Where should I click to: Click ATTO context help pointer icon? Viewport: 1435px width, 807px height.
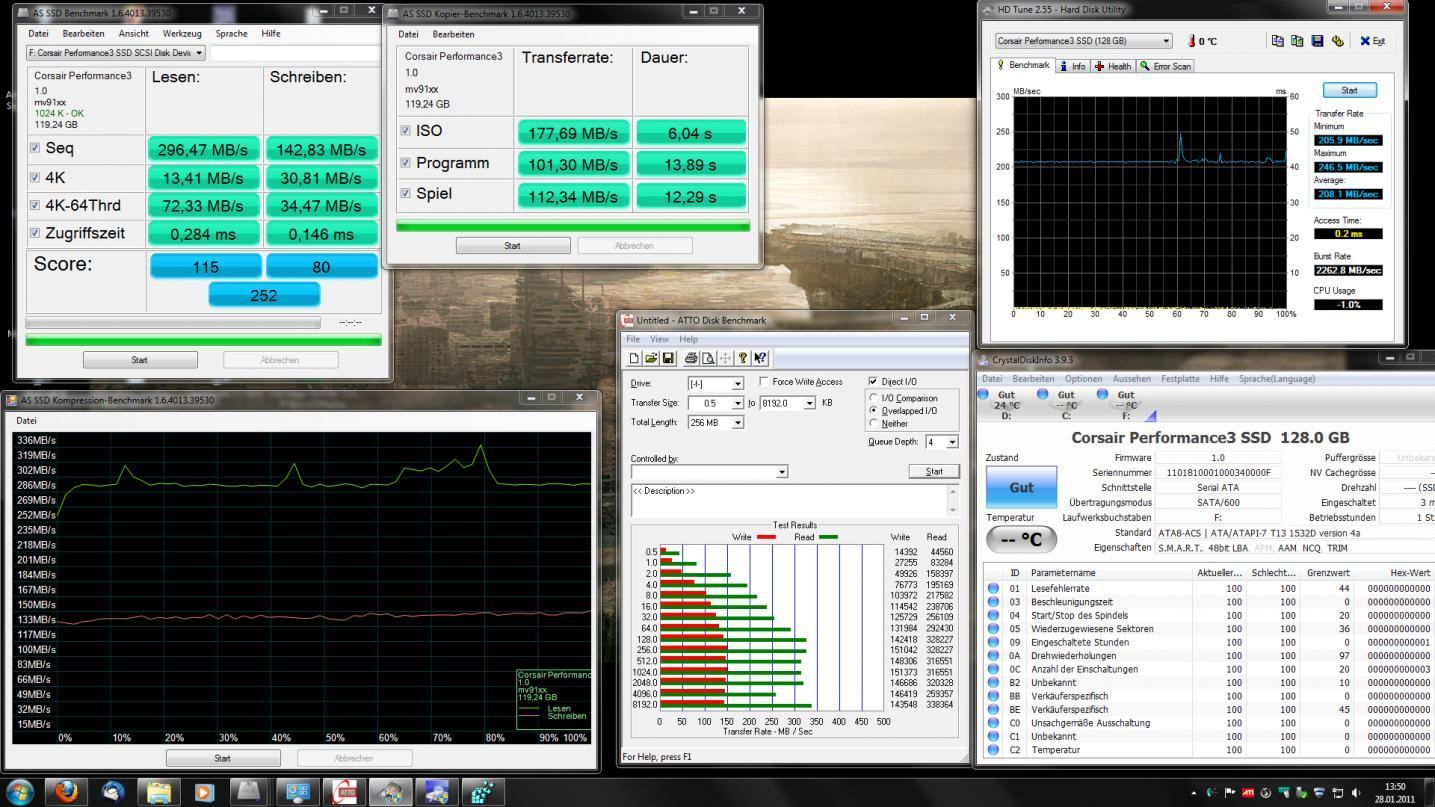point(760,358)
